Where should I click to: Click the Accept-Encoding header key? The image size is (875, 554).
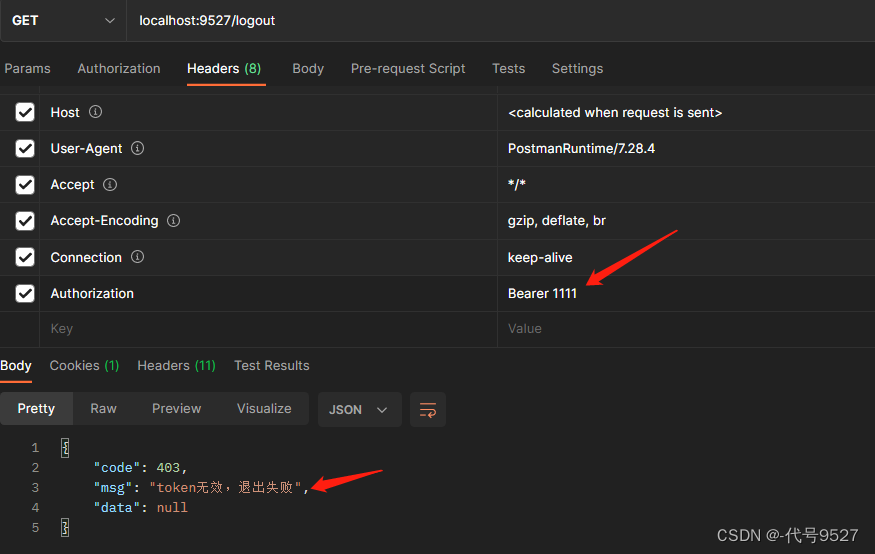coord(104,221)
